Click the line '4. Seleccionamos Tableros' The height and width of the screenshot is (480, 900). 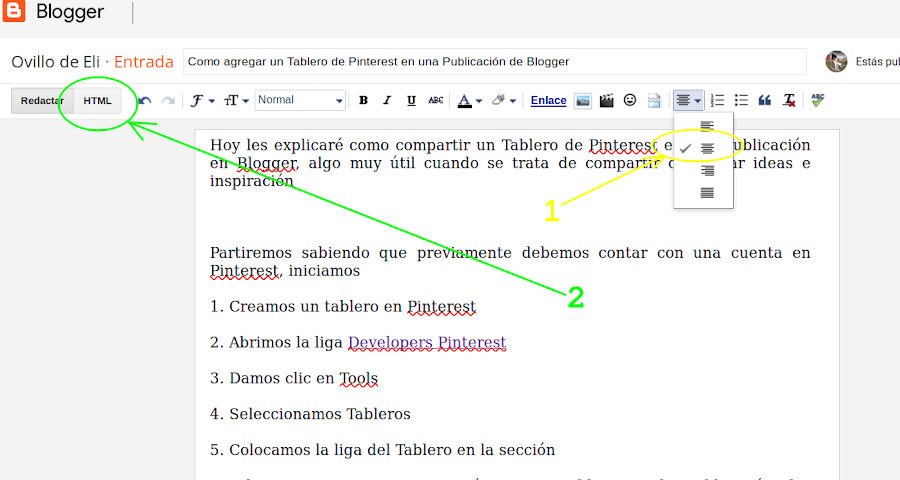pos(310,414)
